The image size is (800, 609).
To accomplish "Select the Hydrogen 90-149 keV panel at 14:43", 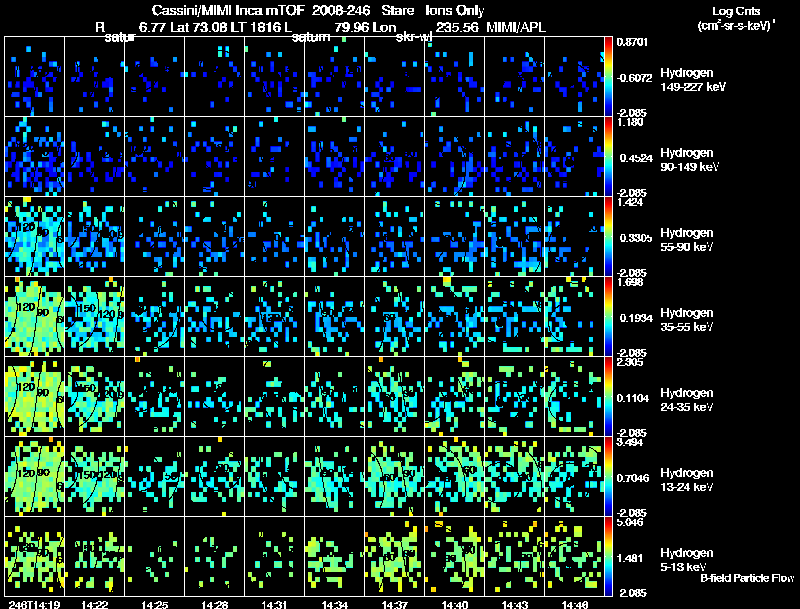I will [x=514, y=156].
